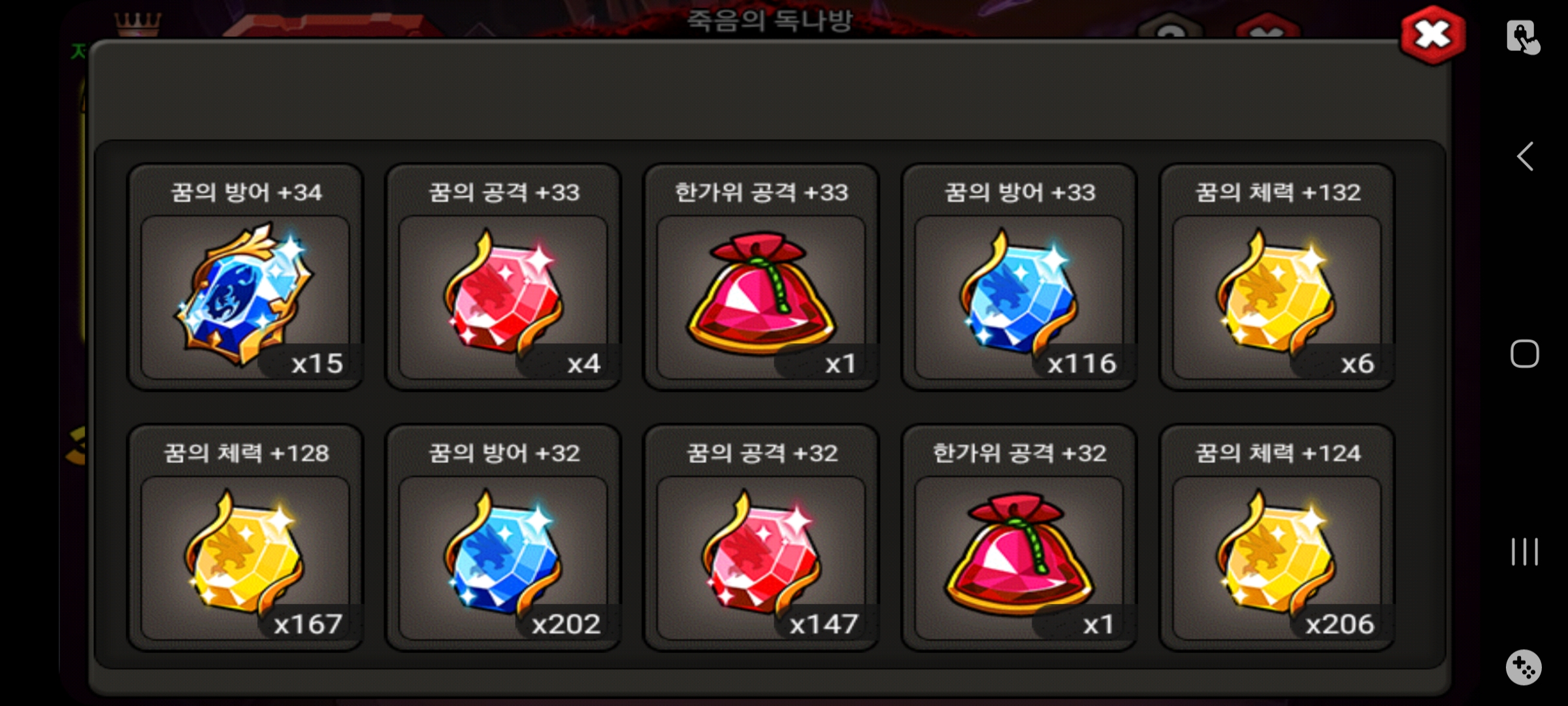Tap the 꿈의 방어 +32 blue gem

(x=503, y=552)
